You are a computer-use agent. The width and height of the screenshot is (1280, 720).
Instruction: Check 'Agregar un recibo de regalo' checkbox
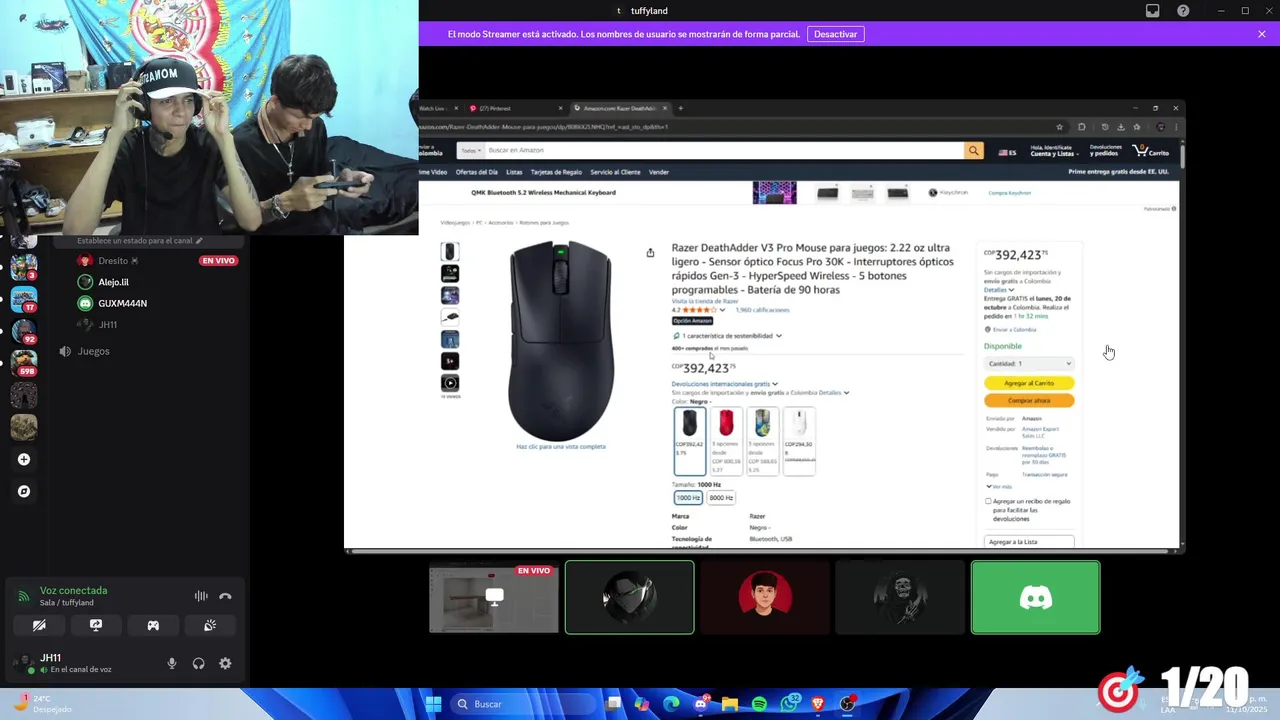[x=988, y=501]
